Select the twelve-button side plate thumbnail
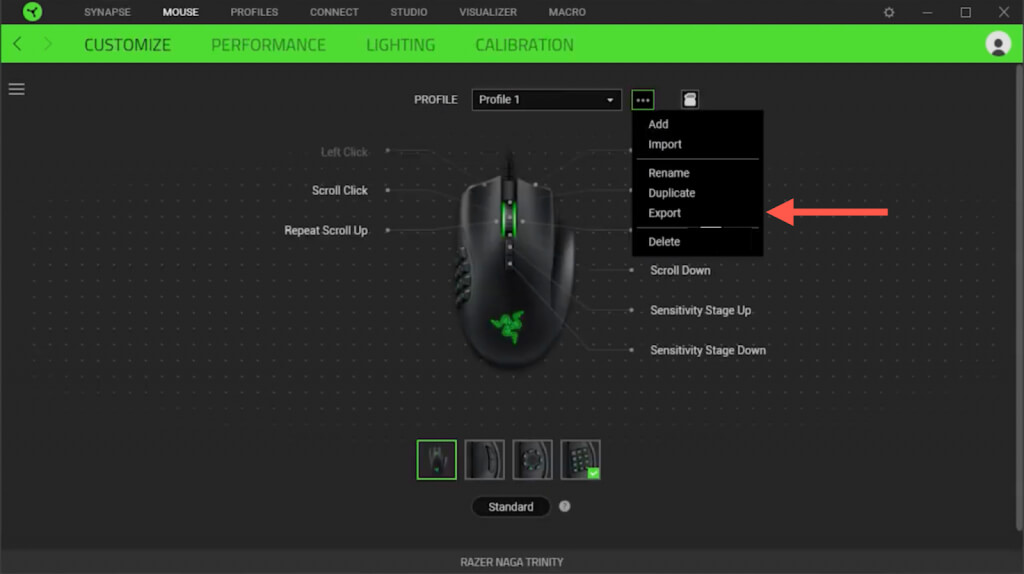Screen dimensions: 1024x574 [x=580, y=460]
